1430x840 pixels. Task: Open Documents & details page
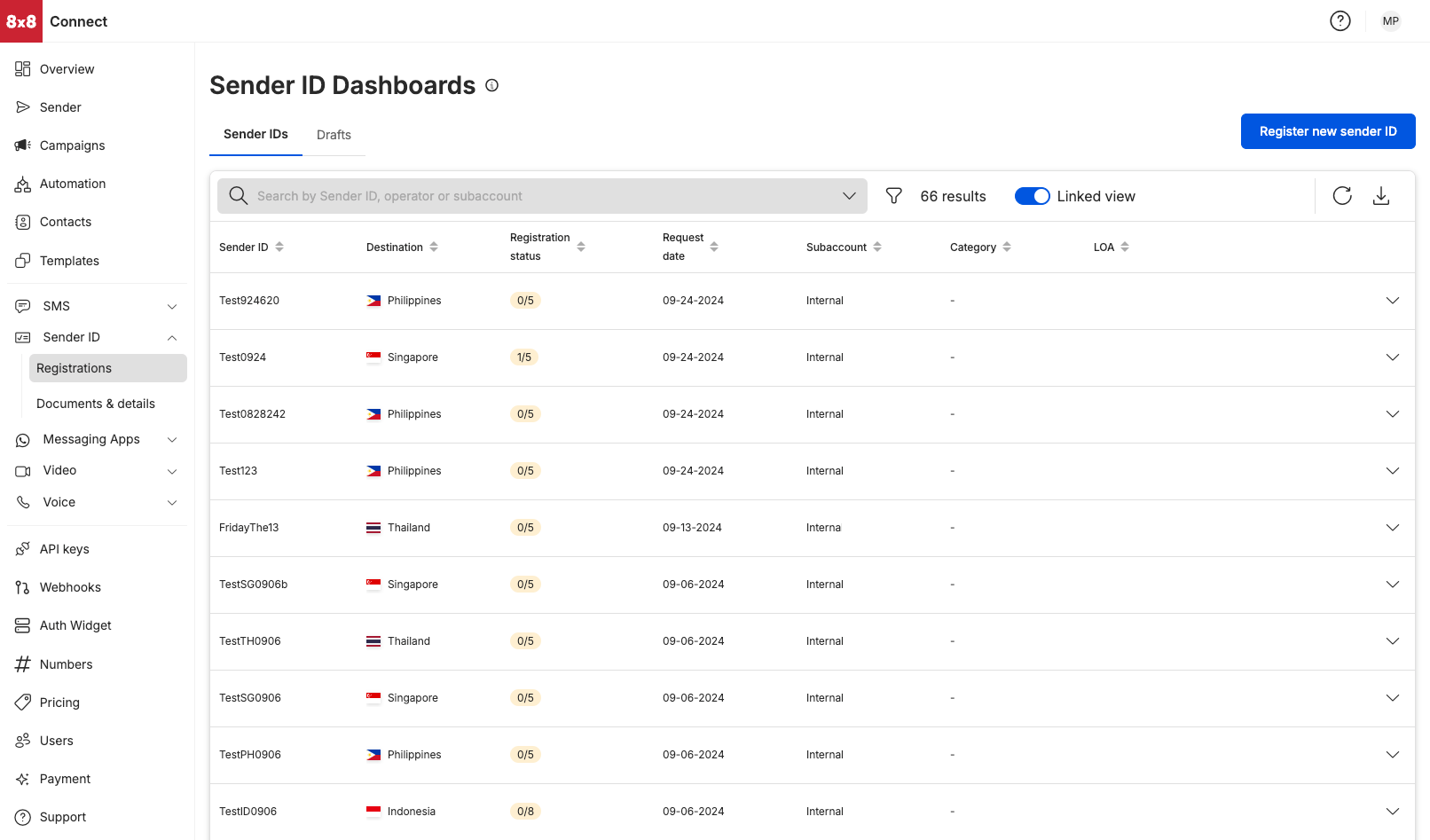click(95, 404)
